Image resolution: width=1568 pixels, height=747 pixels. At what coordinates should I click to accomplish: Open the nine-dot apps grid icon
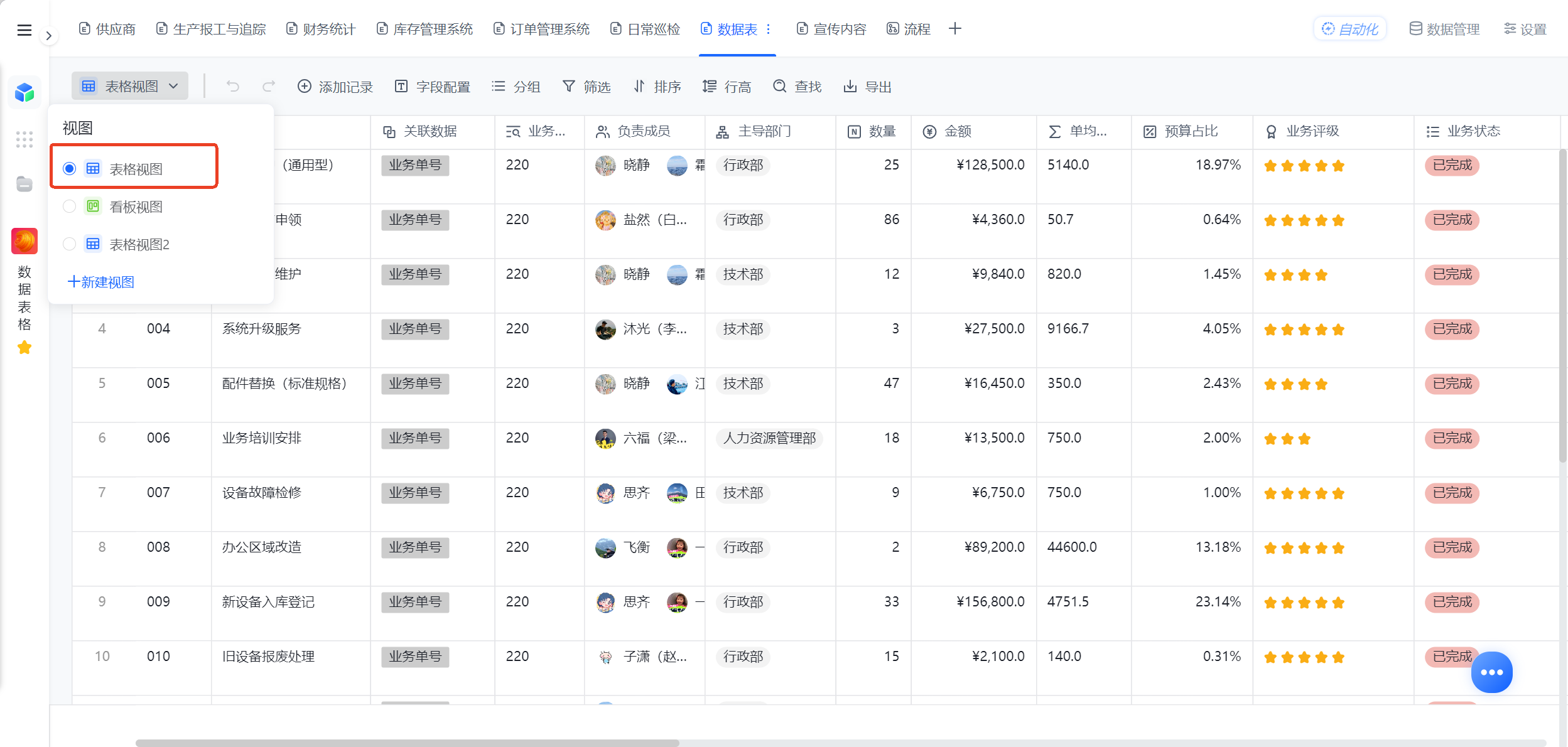click(x=24, y=139)
